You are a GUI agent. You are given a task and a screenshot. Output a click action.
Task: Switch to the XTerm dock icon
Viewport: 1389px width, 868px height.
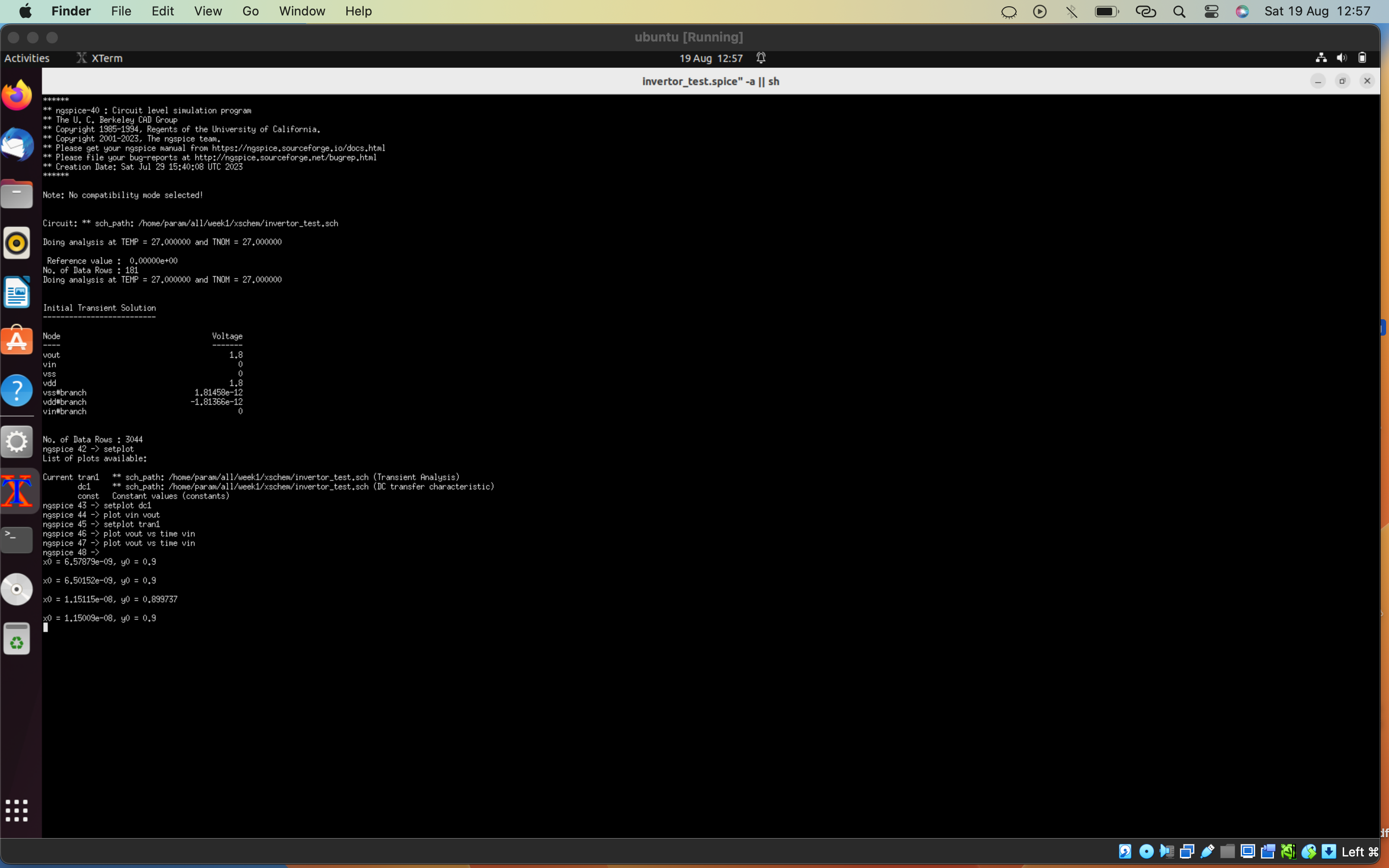click(x=17, y=491)
